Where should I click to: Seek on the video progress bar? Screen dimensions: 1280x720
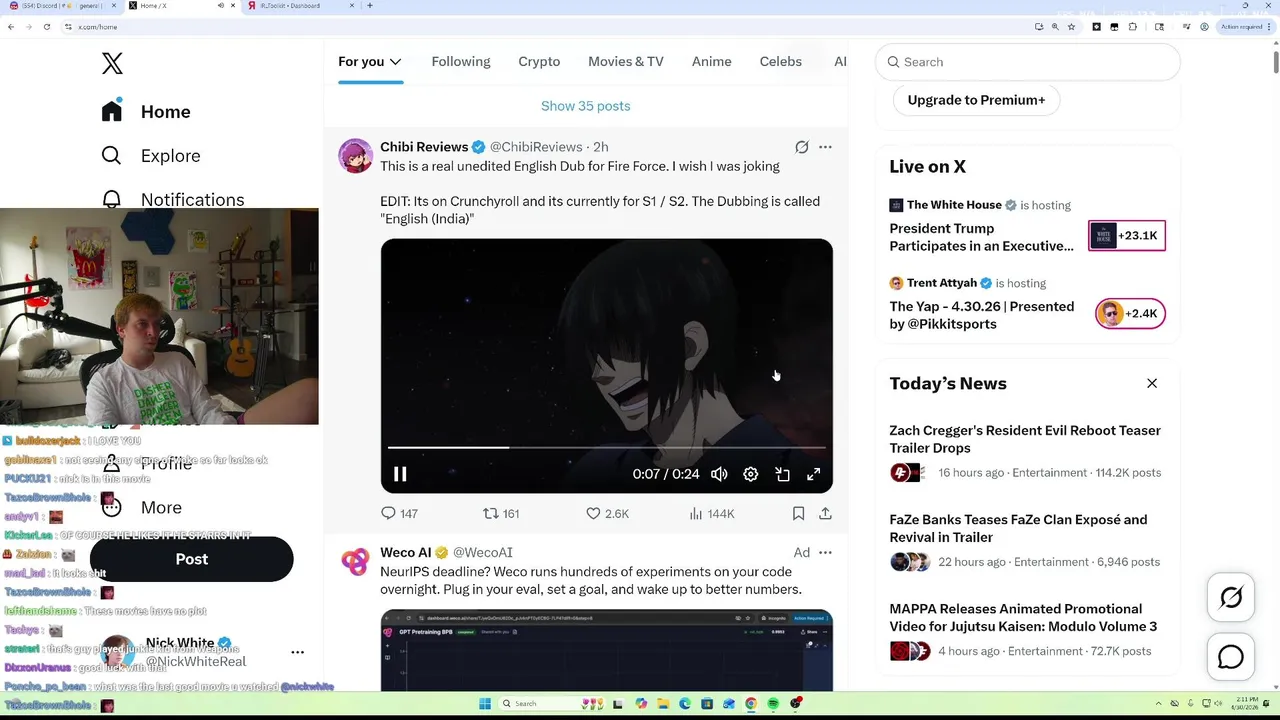pyautogui.click(x=607, y=447)
